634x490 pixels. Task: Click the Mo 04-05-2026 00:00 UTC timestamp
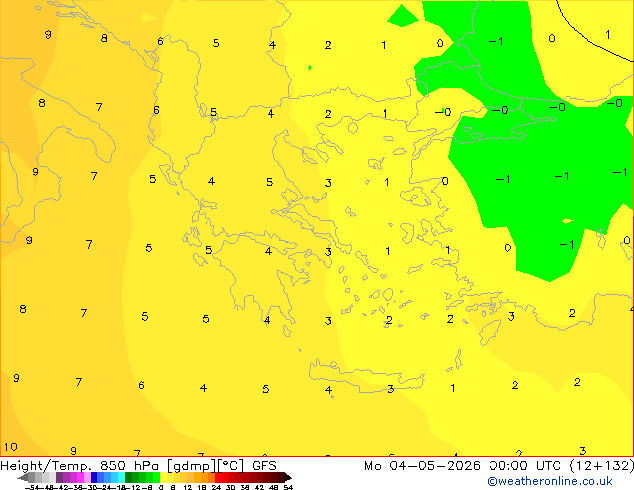(x=463, y=466)
